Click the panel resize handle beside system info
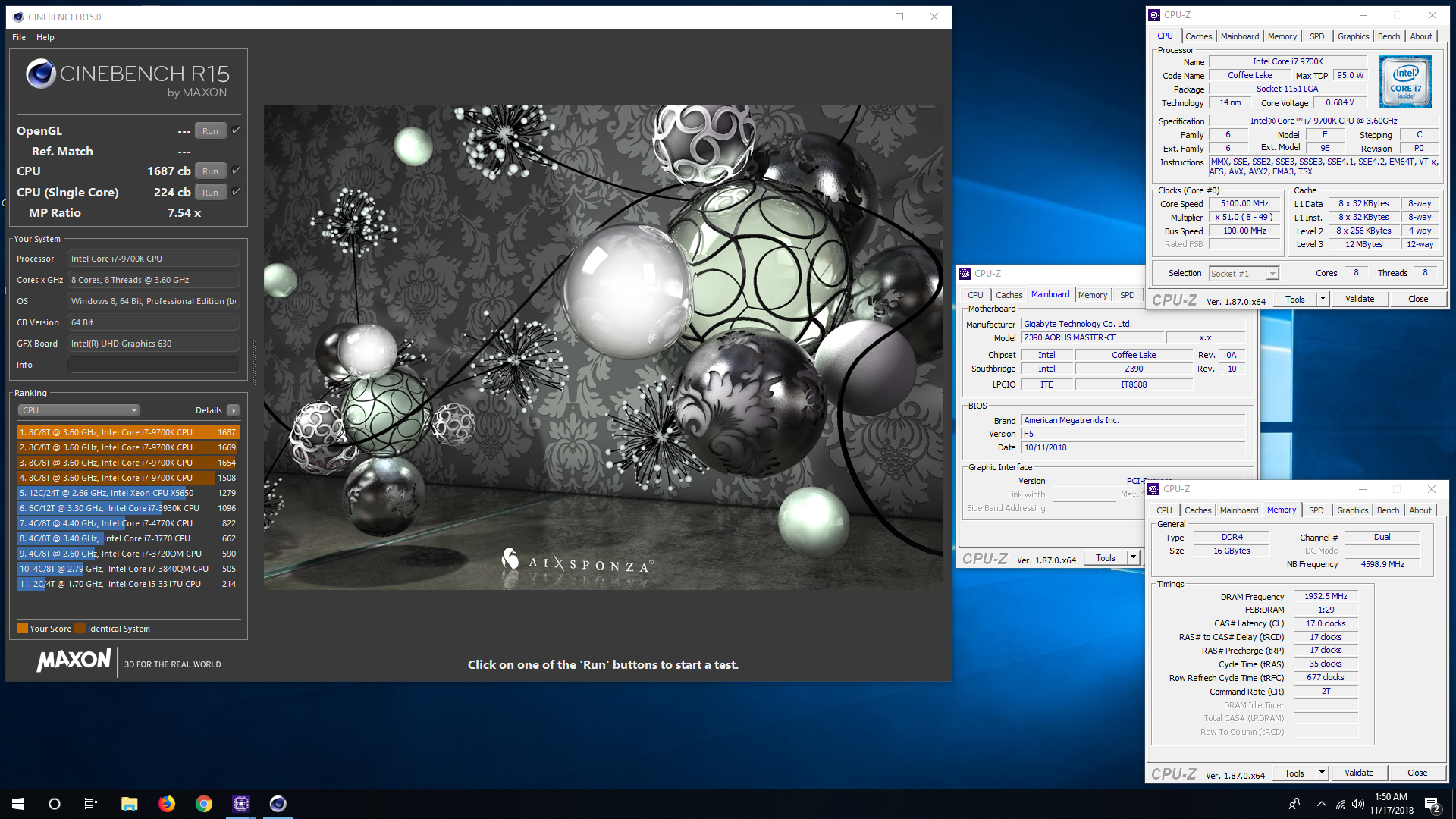This screenshot has height=819, width=1456. point(254,362)
